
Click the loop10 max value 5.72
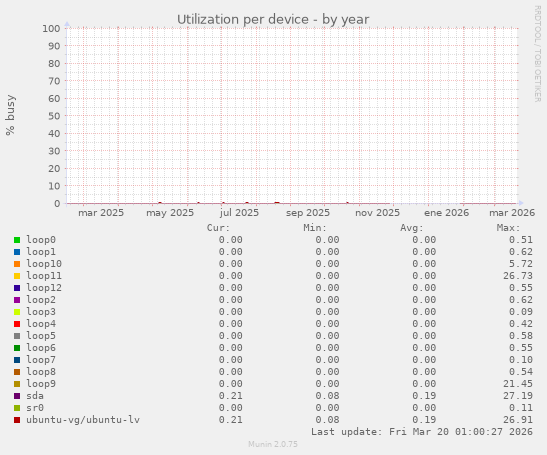click(520, 263)
